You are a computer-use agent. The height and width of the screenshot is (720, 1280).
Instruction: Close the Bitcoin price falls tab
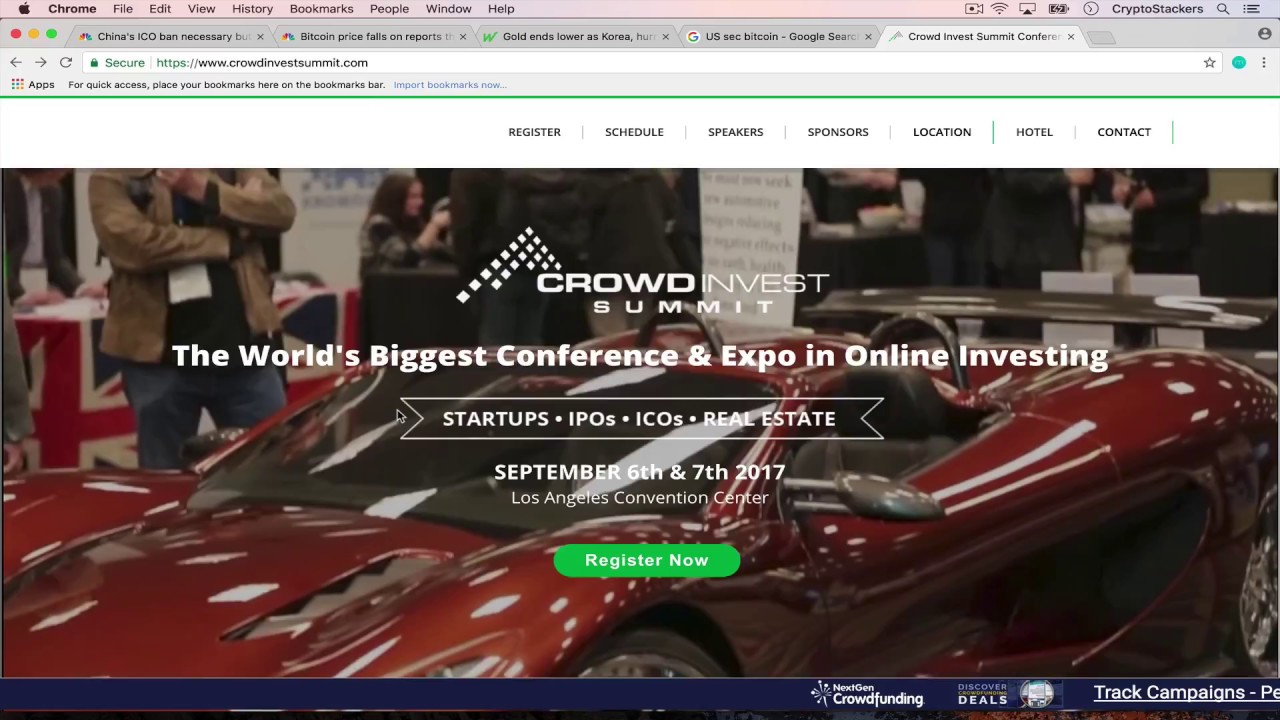pos(462,37)
